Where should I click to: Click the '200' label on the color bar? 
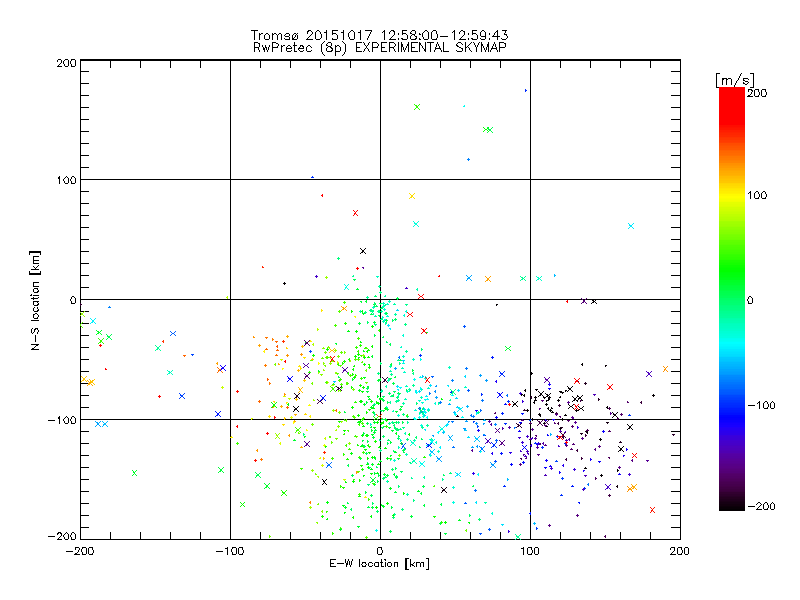(757, 93)
